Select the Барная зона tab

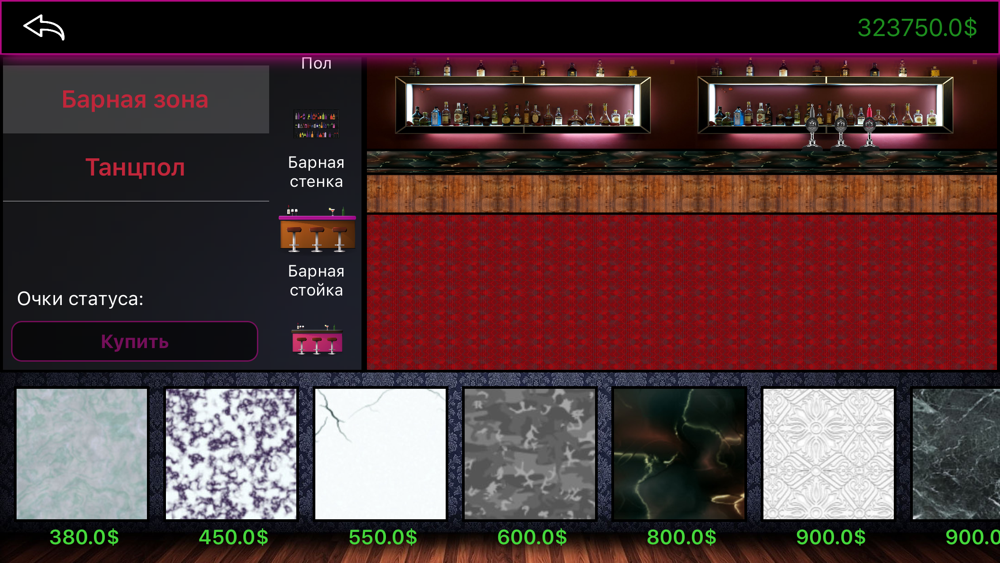135,99
